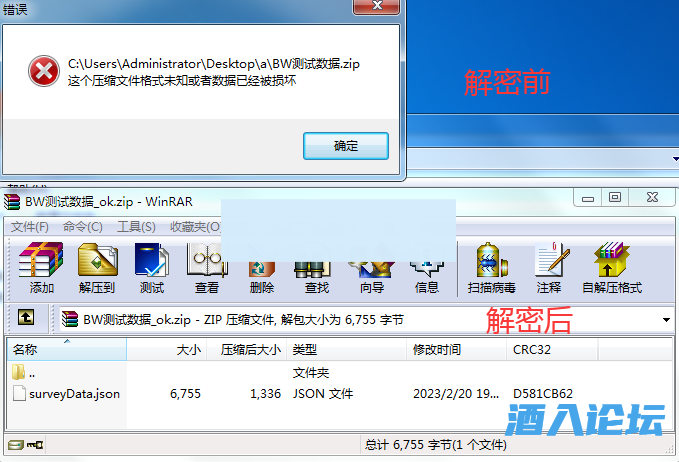Image resolution: width=679 pixels, height=462 pixels.
Task: Click 确定 button in error dialog
Action: 346,146
